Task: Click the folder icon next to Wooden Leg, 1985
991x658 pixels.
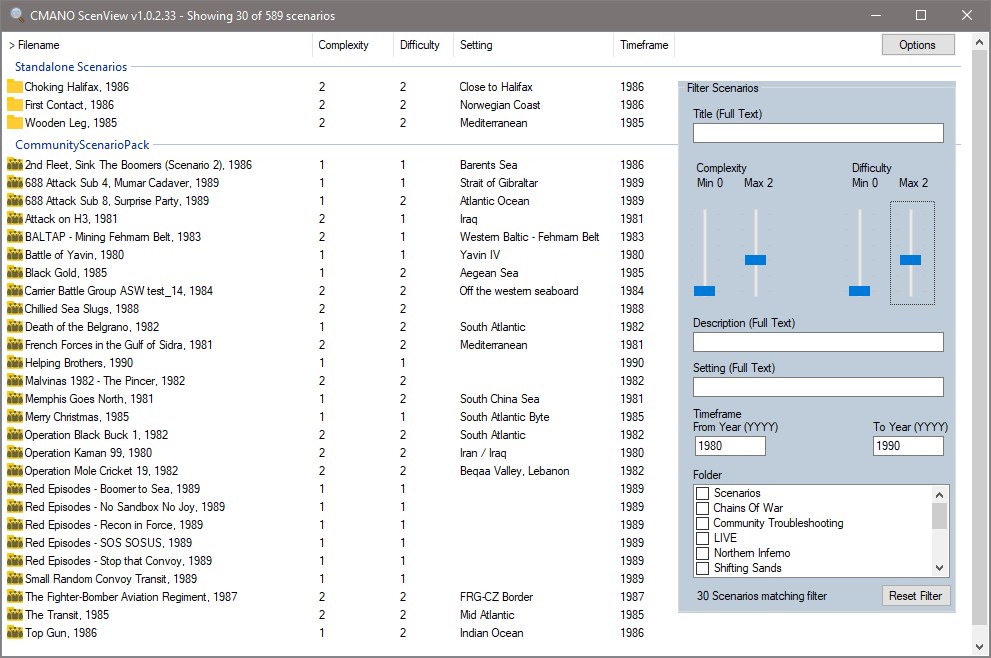Action: point(15,123)
